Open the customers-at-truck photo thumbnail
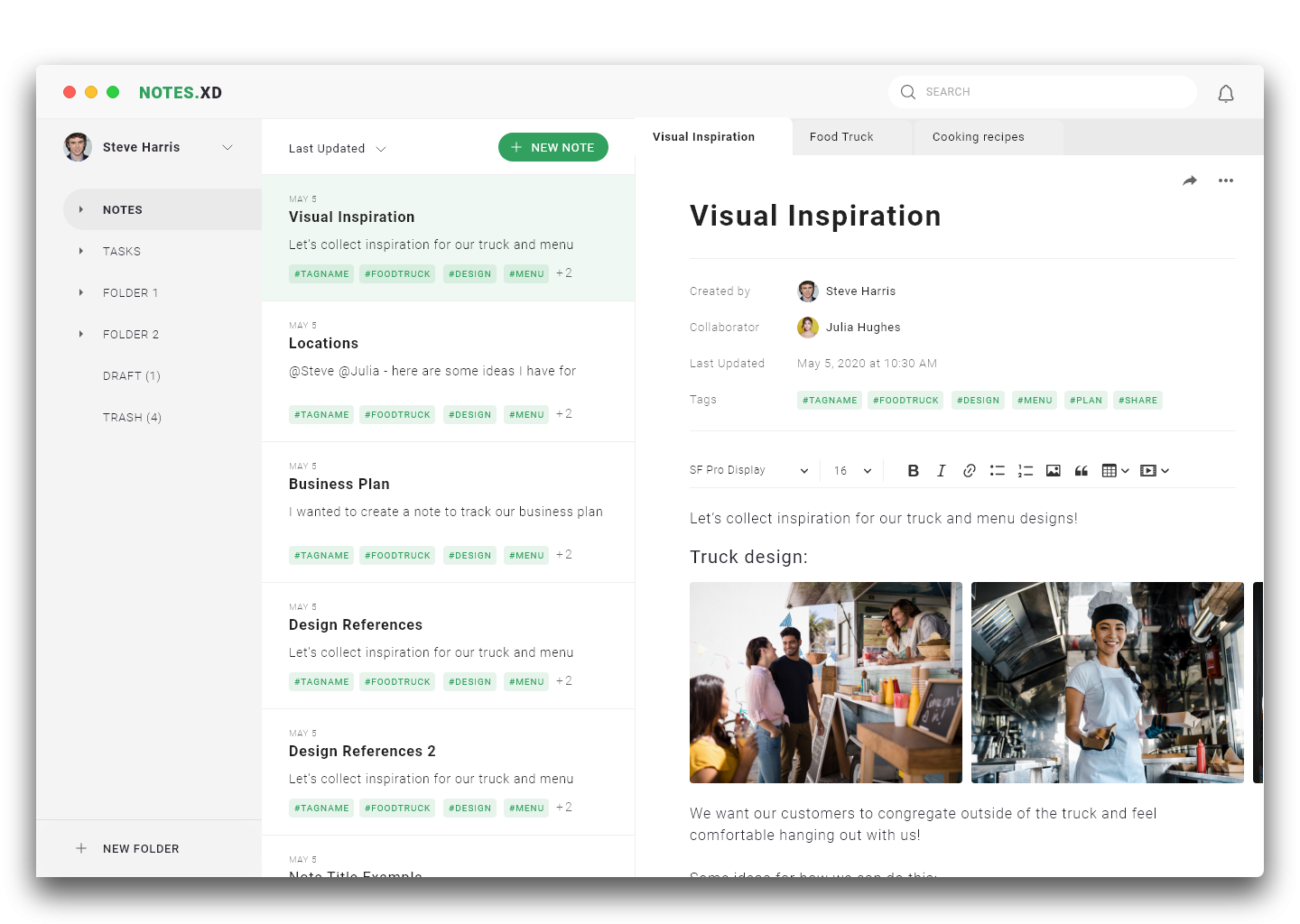This screenshot has height=924, width=1300. [x=826, y=682]
